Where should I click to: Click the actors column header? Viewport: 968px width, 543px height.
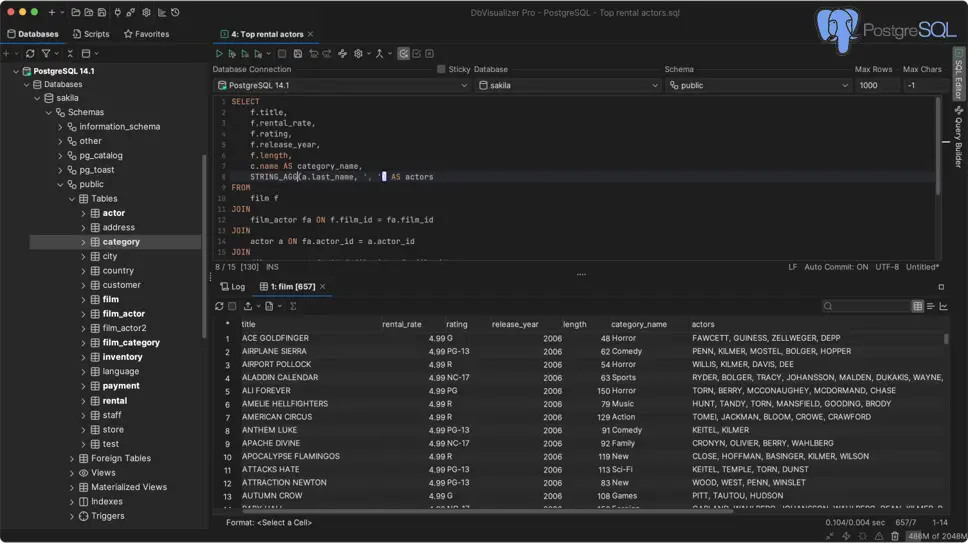703,325
